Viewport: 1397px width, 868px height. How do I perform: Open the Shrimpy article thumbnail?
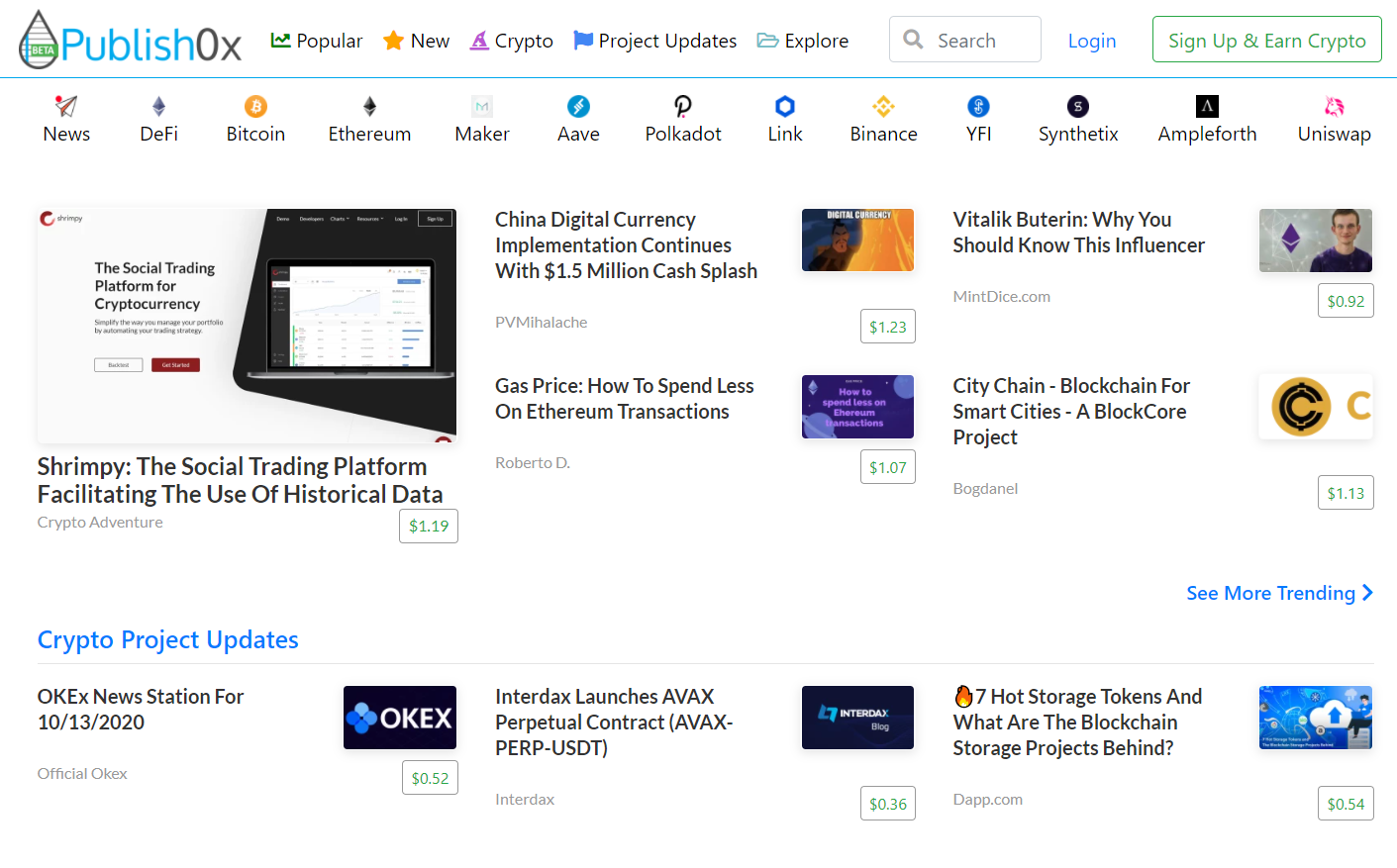point(247,326)
